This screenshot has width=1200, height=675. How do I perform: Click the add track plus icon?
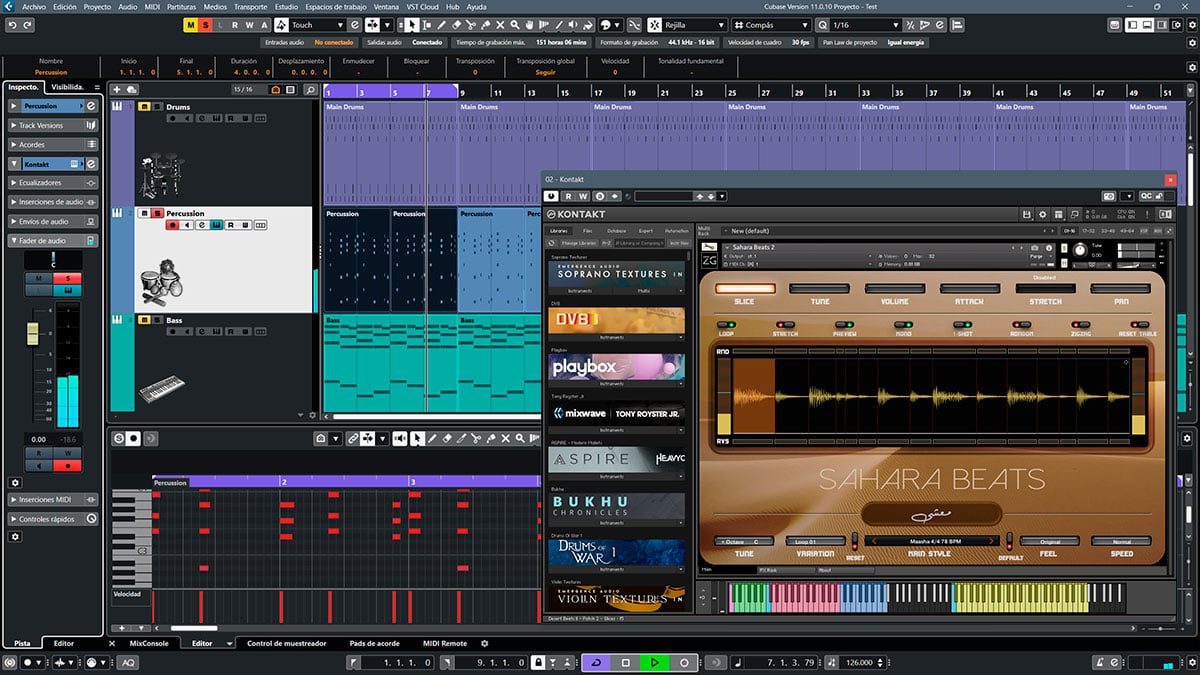(117, 90)
